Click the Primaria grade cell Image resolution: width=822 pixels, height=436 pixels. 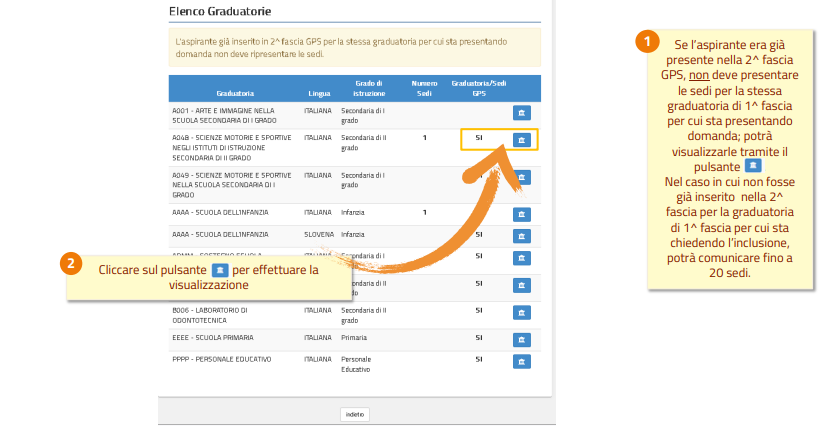tap(354, 337)
